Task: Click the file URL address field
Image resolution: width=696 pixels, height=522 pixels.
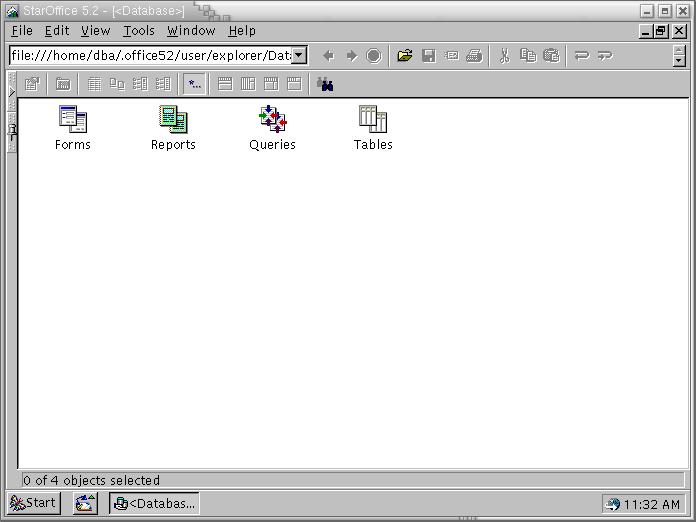Action: click(151, 55)
